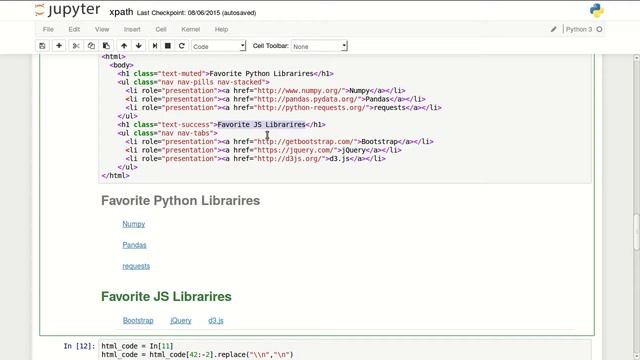
Task: Click the https://jquery.com/ href string
Action: (298, 150)
